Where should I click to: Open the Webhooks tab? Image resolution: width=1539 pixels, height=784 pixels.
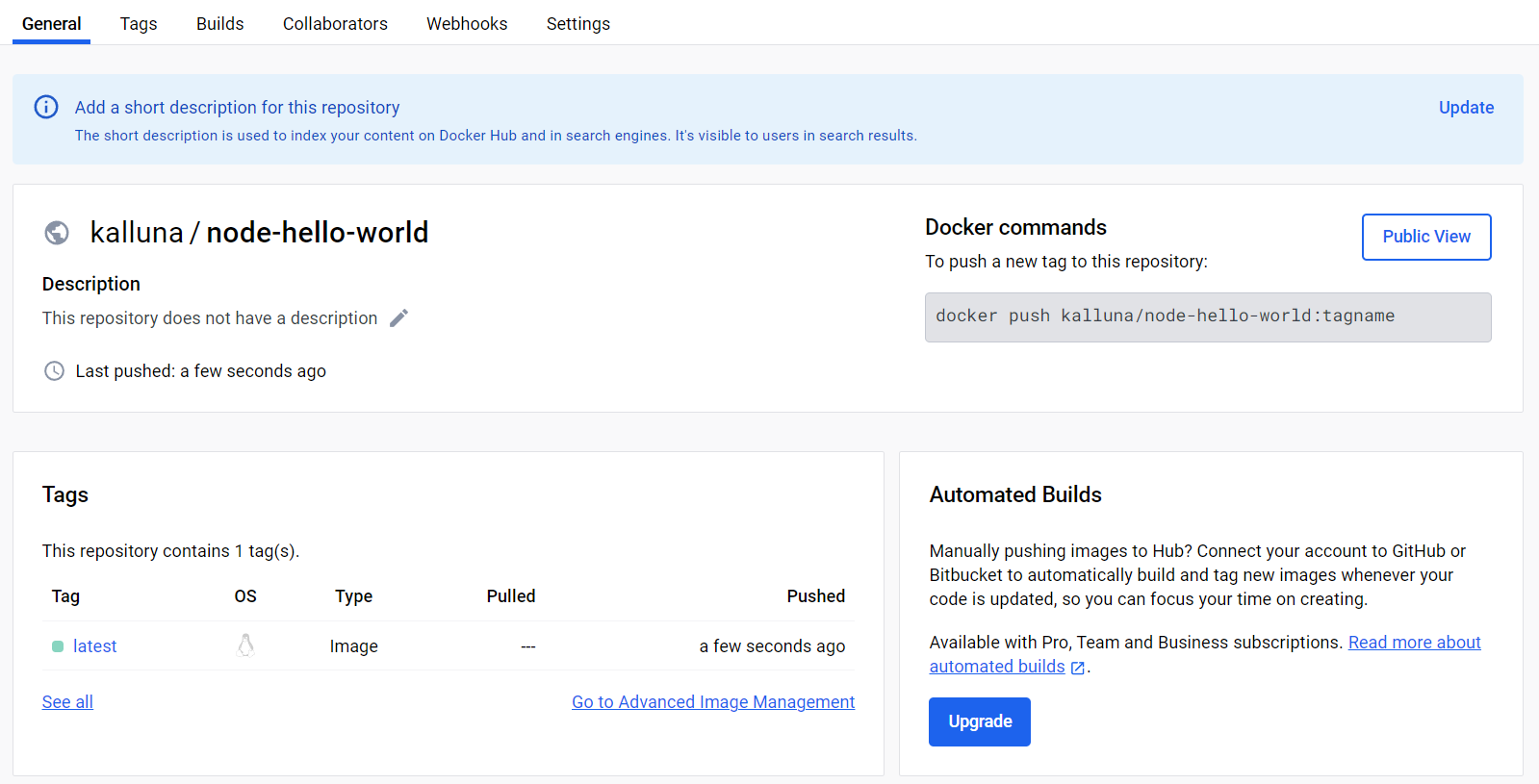point(467,23)
